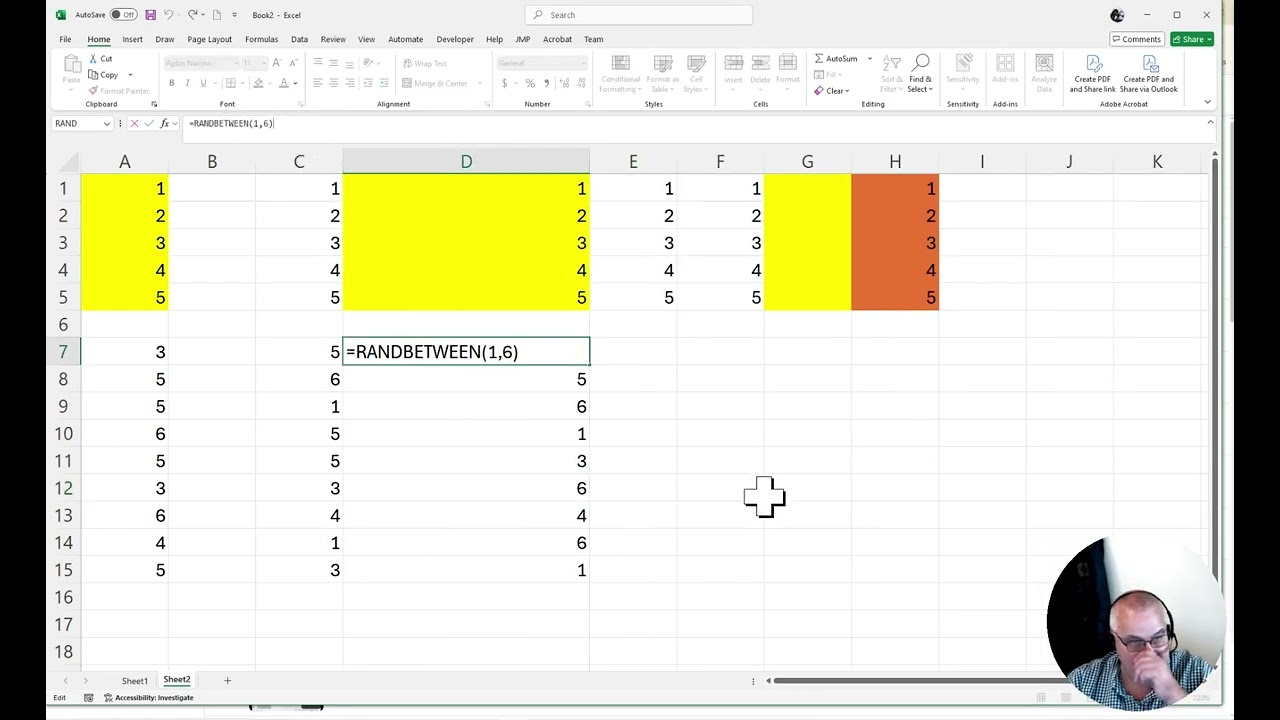Confirm formula with the checkmark Enter icon

(149, 124)
